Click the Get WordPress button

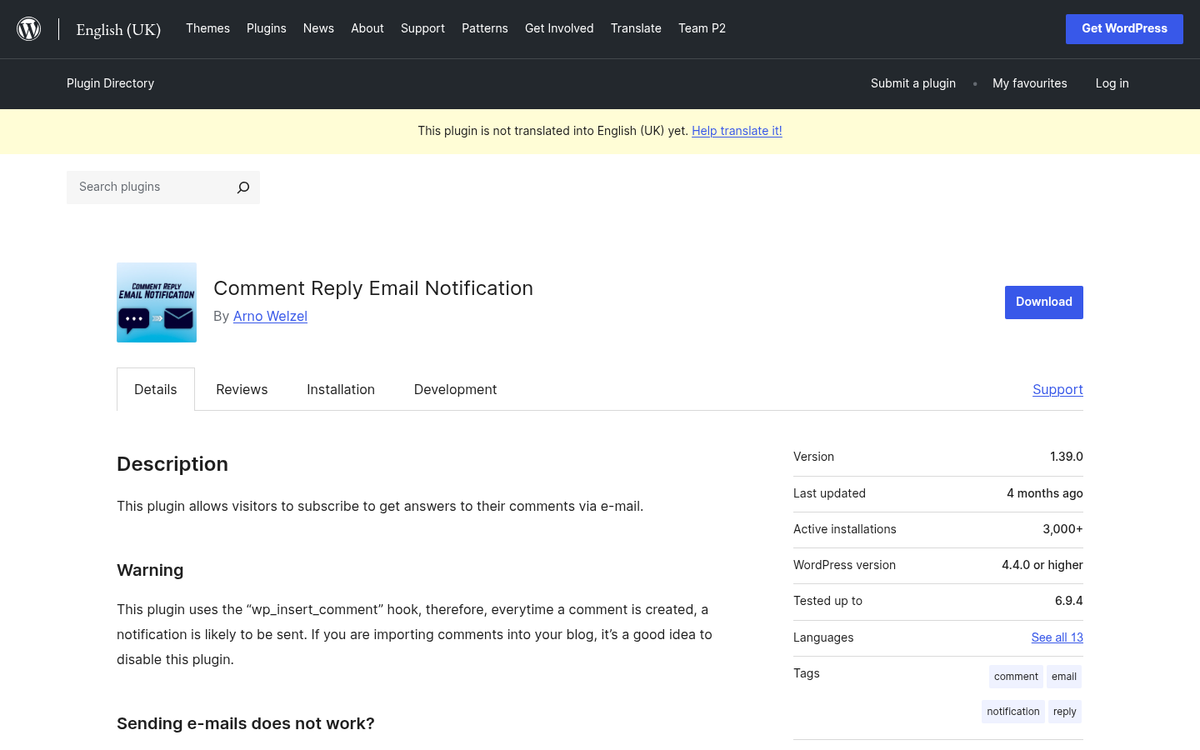[x=1124, y=28]
